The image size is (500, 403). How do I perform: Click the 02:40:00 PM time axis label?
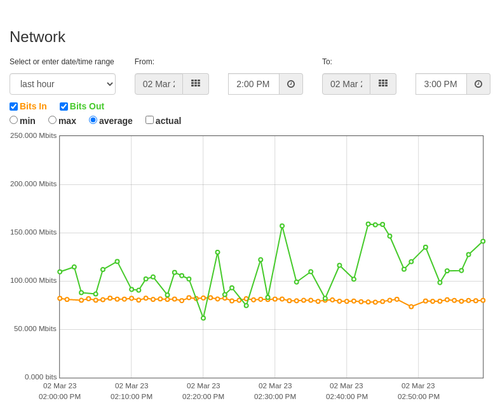[x=347, y=397]
